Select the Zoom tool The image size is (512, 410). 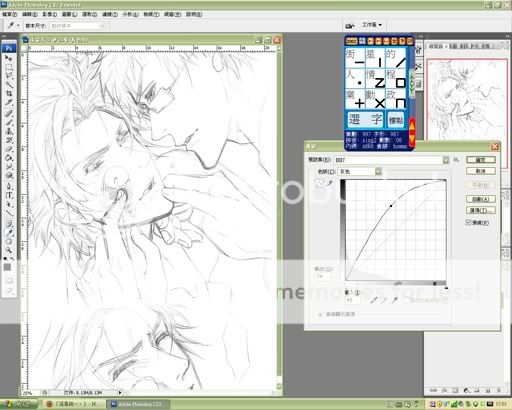click(9, 250)
